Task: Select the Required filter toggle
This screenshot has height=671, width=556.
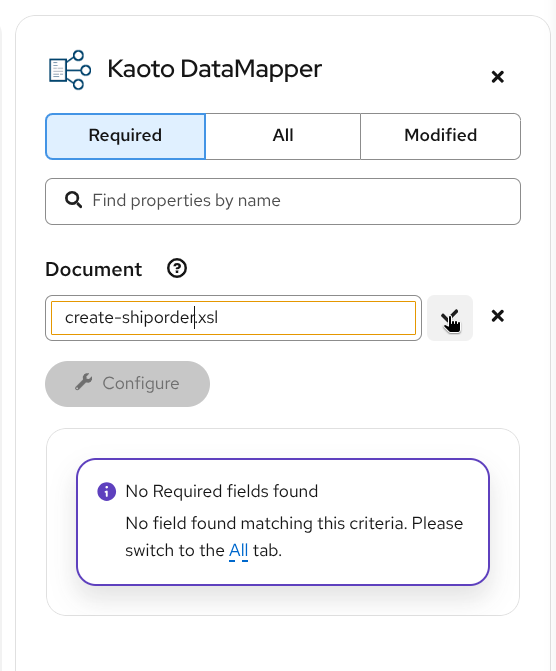Action: pyautogui.click(x=125, y=136)
